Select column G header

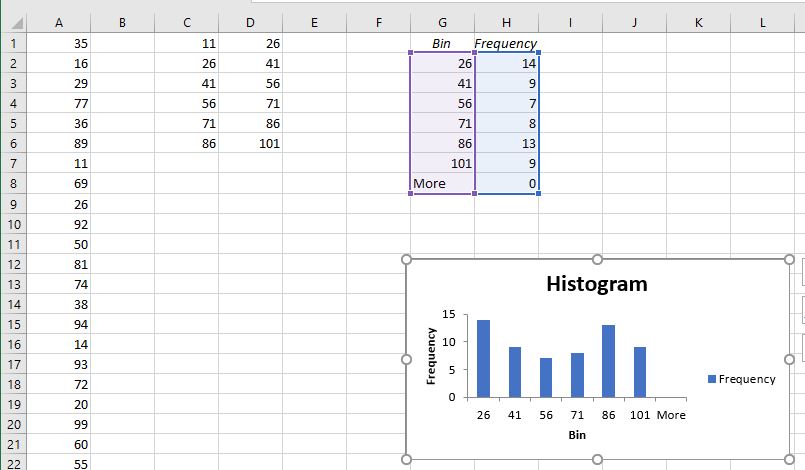[442, 22]
